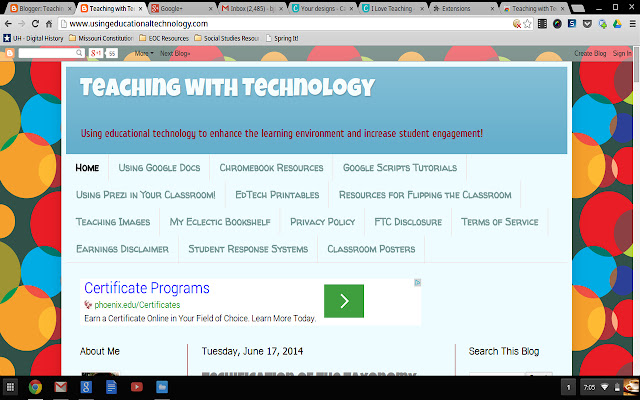Open the EOC Resources bookmark folder
The height and width of the screenshot is (400, 640).
tap(164, 38)
